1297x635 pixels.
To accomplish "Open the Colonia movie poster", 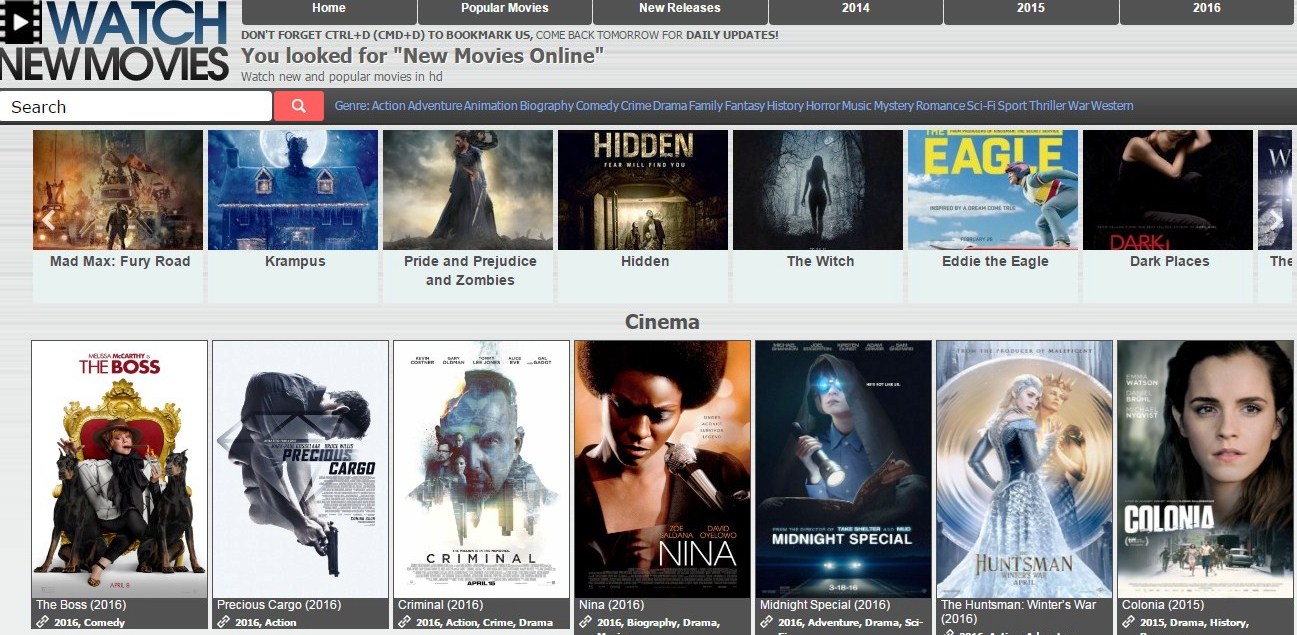I will point(1206,469).
